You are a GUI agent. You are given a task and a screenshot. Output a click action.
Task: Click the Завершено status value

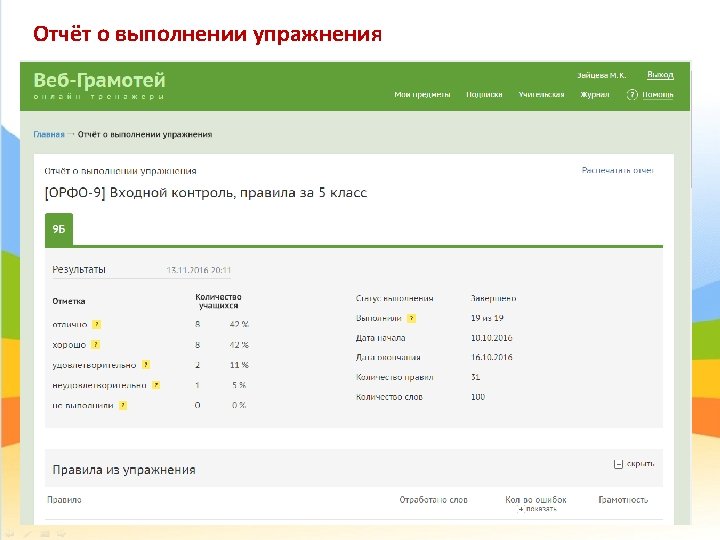[x=493, y=298]
